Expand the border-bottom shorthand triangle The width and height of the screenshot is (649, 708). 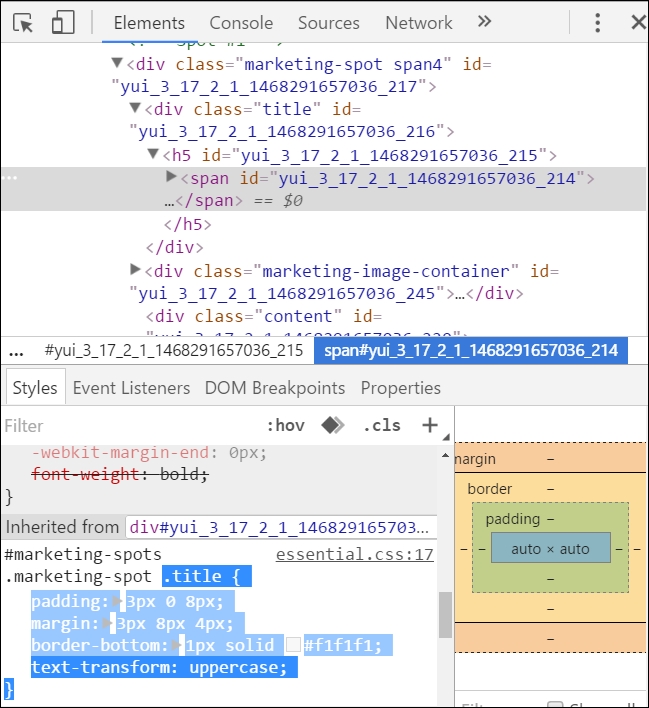(x=177, y=645)
